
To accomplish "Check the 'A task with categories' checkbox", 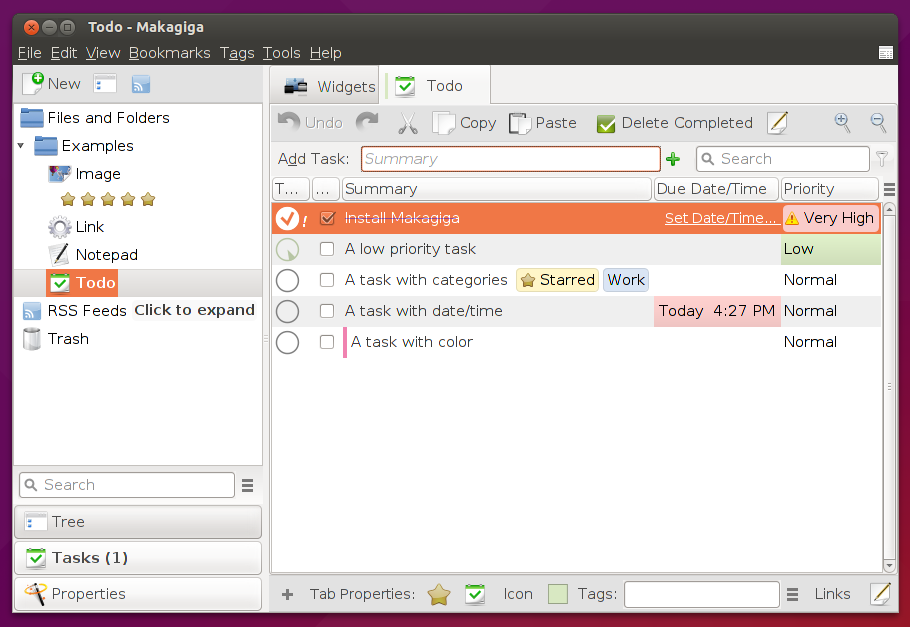I will click(327, 280).
